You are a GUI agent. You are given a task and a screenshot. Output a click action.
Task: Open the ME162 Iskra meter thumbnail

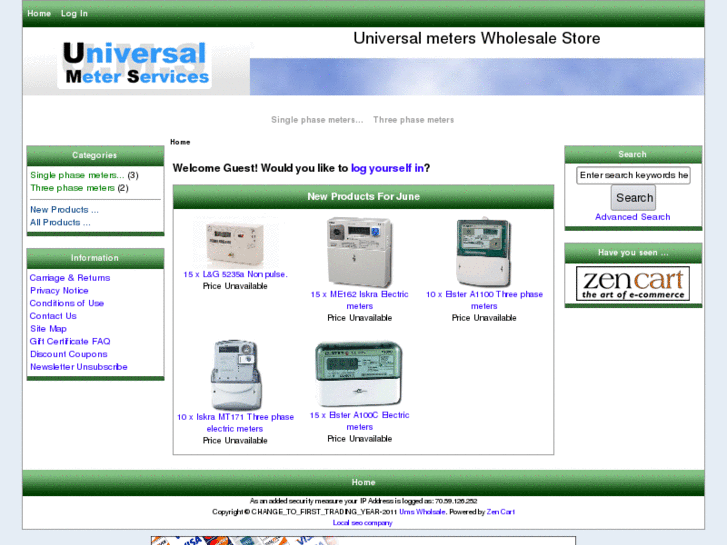click(359, 252)
